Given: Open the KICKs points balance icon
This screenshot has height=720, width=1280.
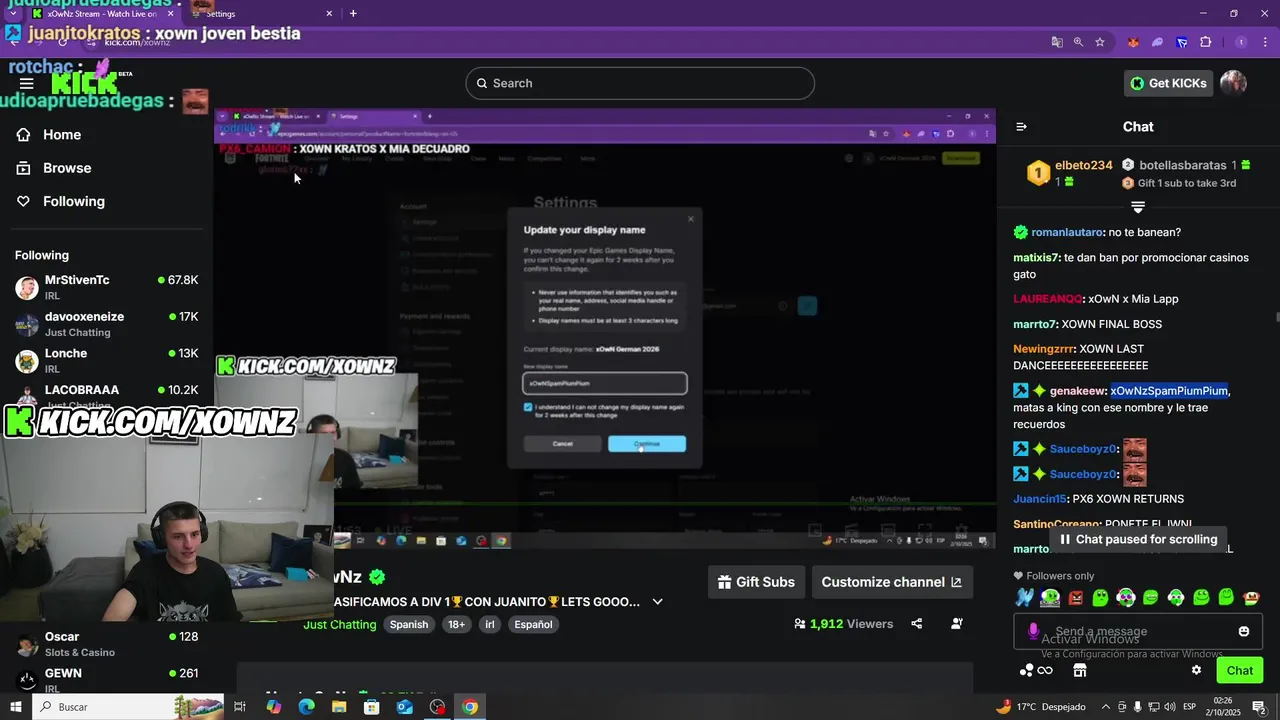Looking at the screenshot, I should click(1036, 670).
